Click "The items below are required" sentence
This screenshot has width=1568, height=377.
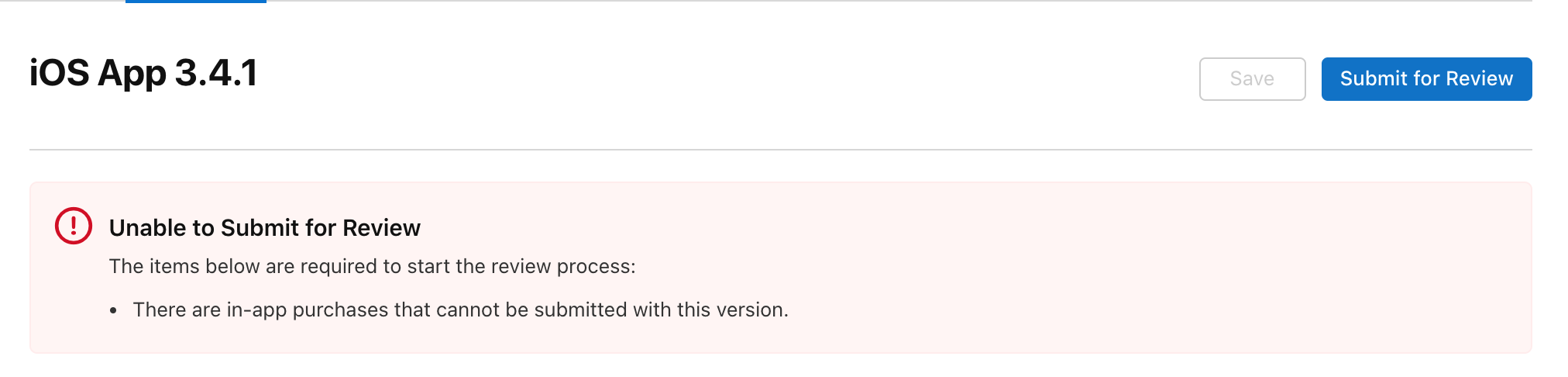tap(372, 266)
